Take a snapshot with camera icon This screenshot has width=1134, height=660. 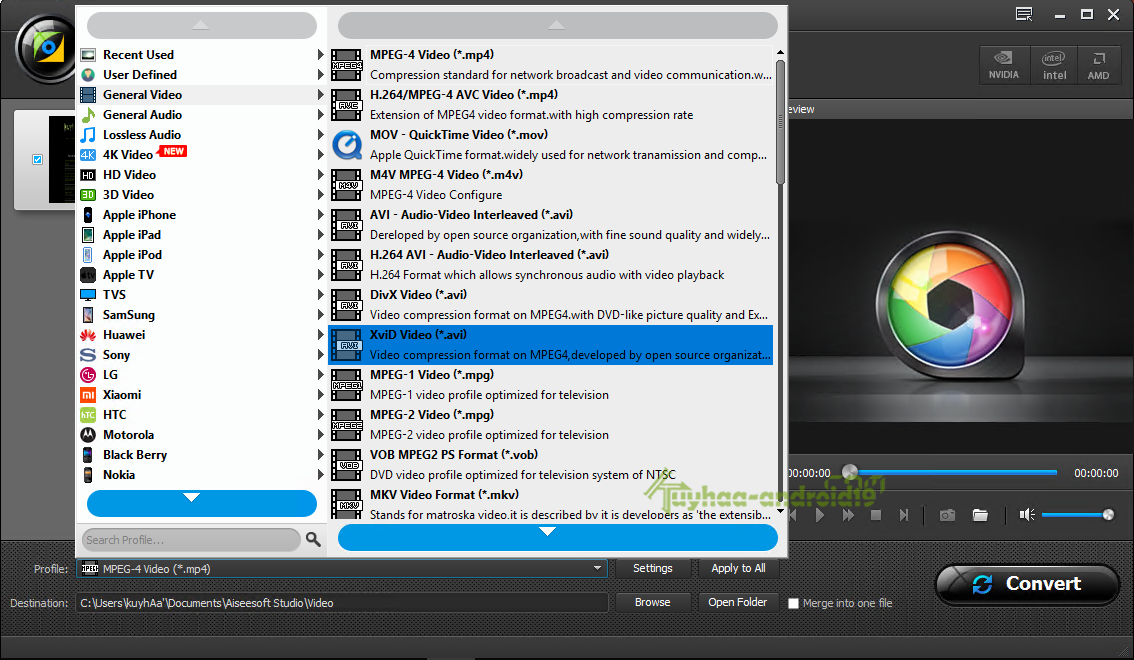click(947, 515)
